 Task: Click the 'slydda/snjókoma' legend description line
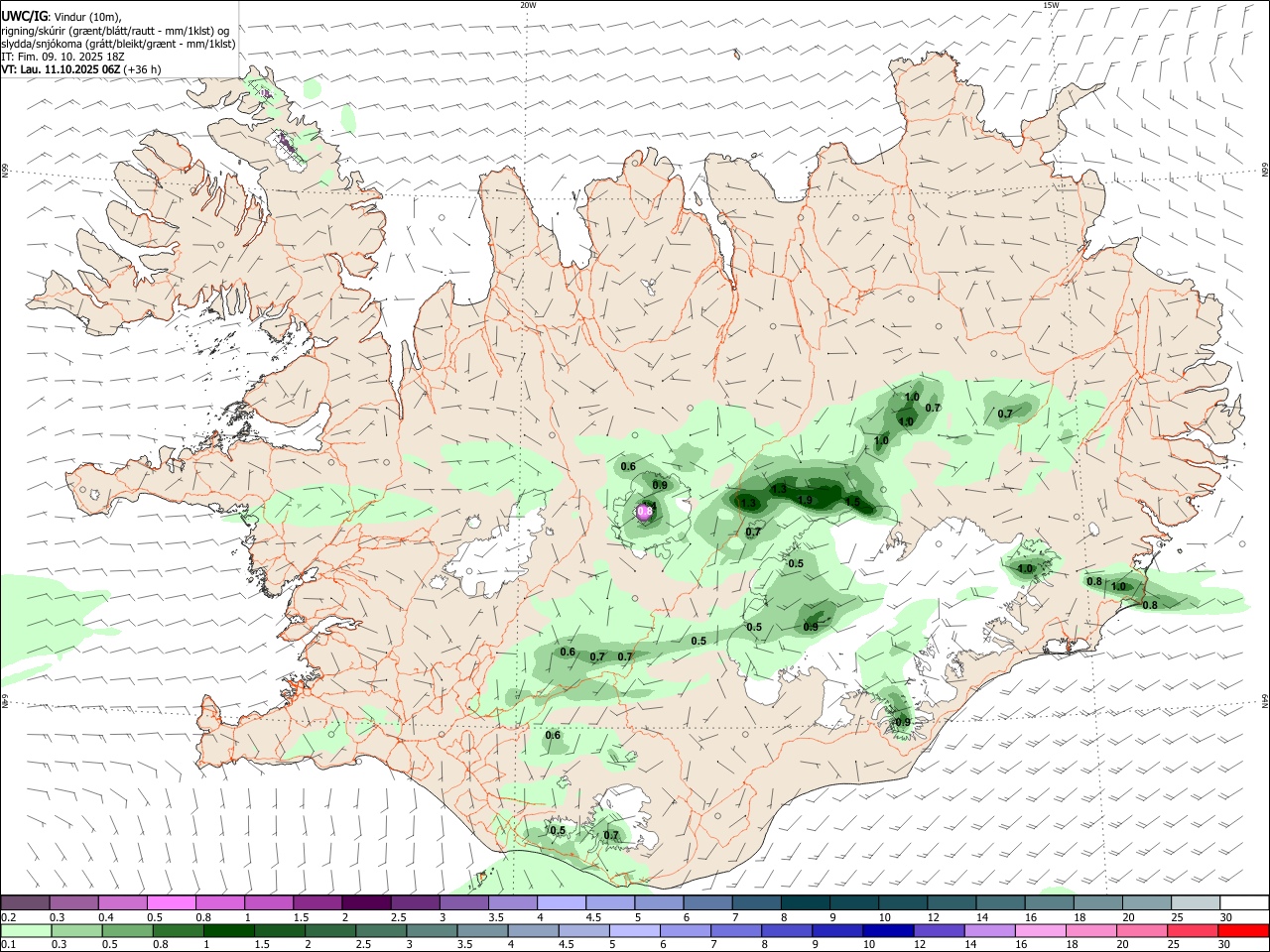(x=118, y=44)
